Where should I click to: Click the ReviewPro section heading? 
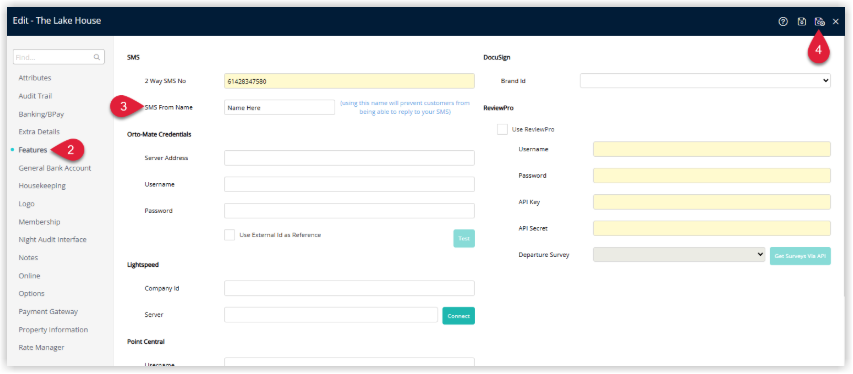(498, 108)
